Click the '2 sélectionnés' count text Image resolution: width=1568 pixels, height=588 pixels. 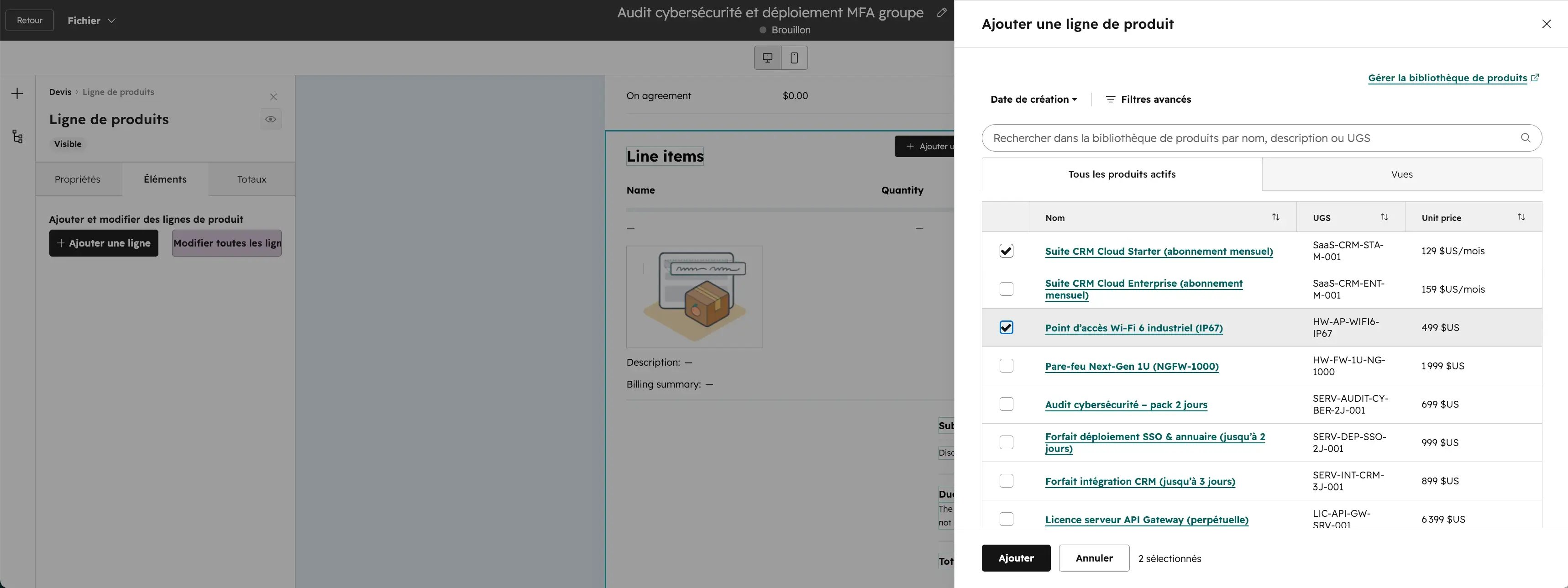point(1169,559)
